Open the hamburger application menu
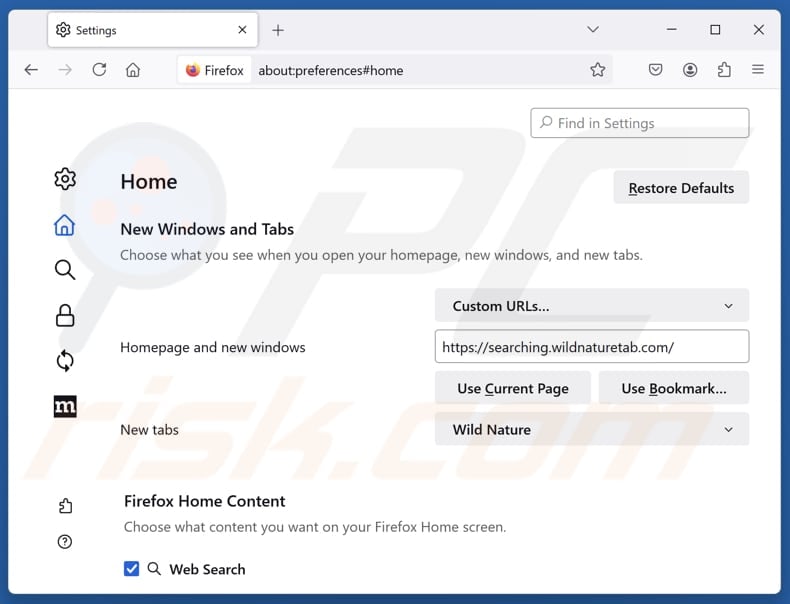Screen dimensions: 790x604 point(758,70)
